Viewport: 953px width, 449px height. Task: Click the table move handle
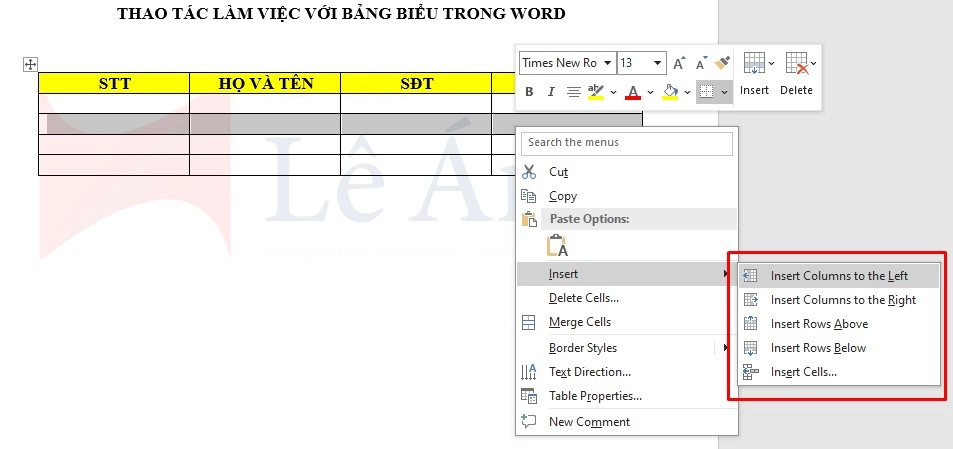(30, 64)
